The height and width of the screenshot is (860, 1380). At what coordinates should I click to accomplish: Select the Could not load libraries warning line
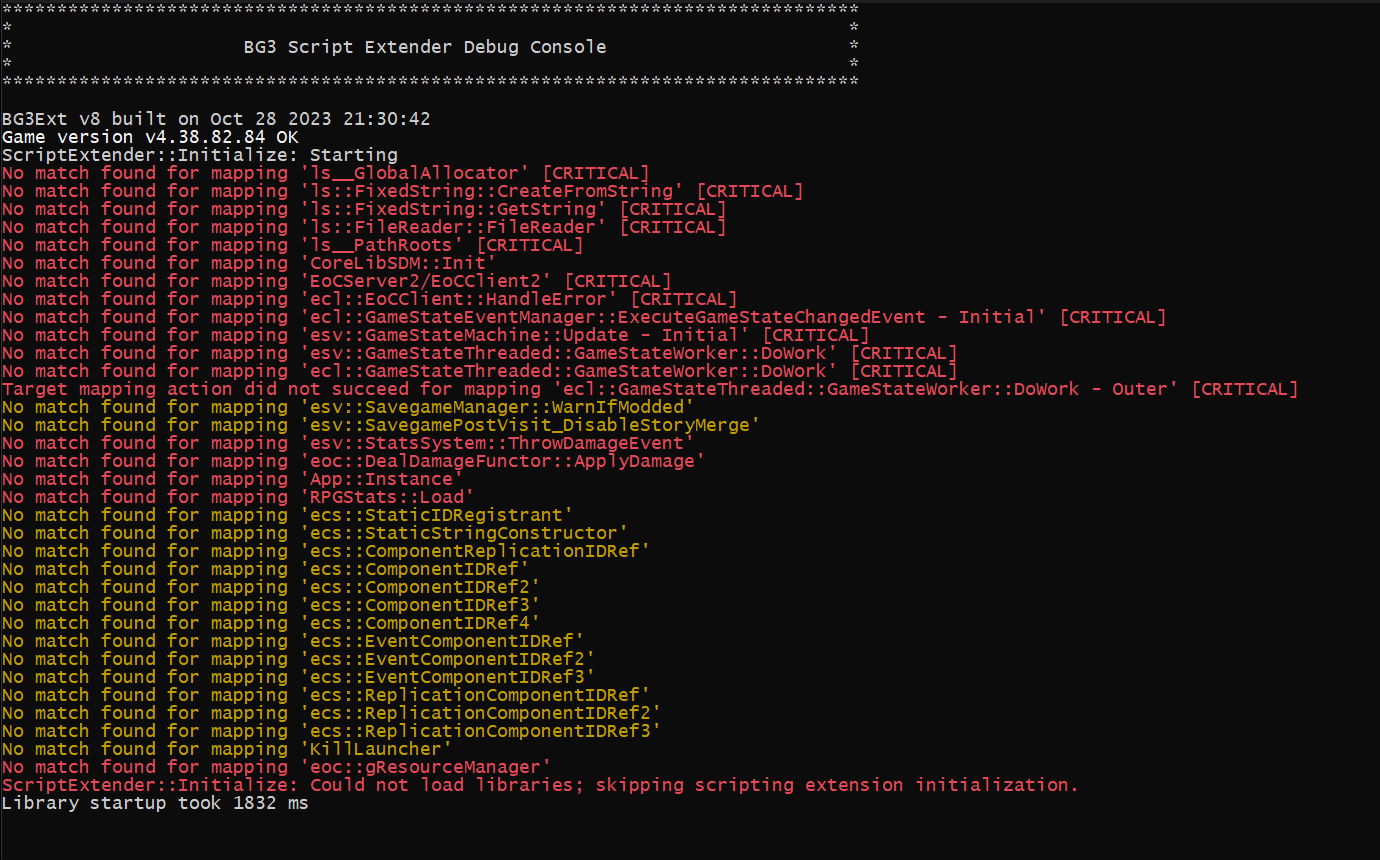[x=540, y=784]
